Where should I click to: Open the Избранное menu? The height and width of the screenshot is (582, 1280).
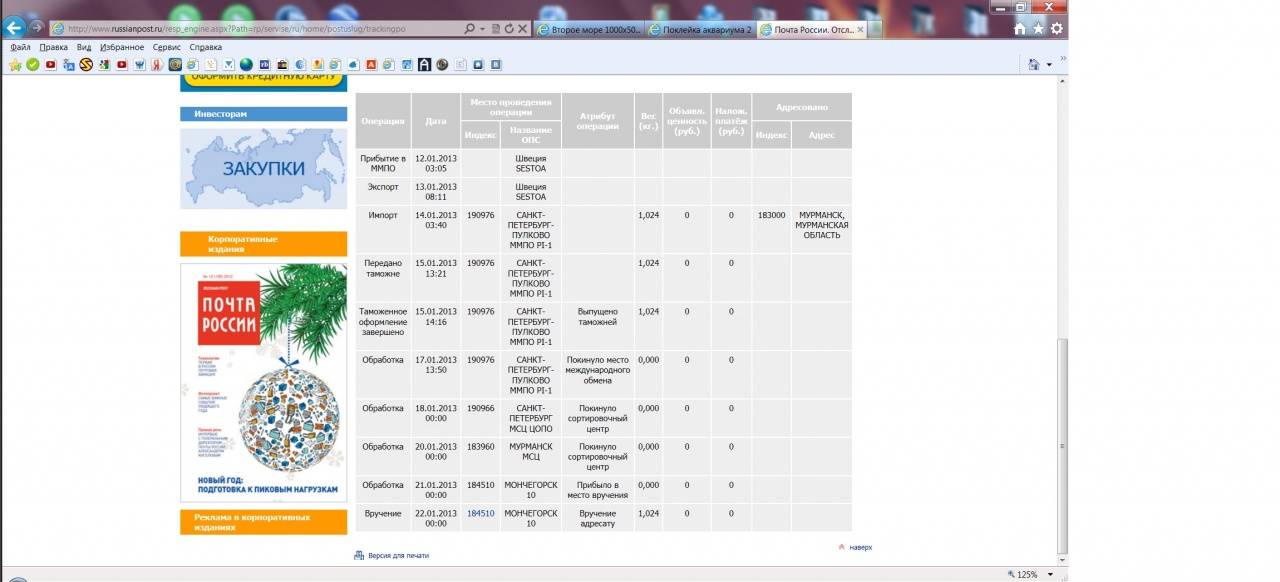point(122,47)
